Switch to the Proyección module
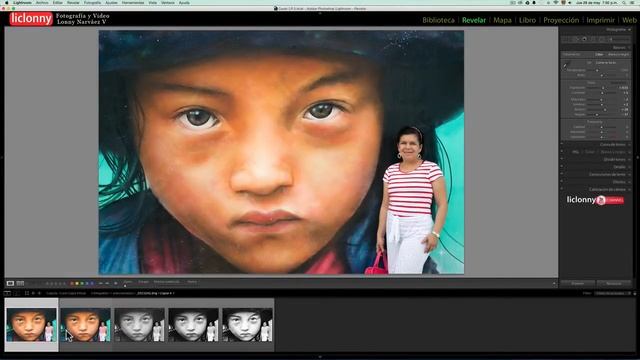This screenshot has height=360, width=640. pyautogui.click(x=561, y=20)
